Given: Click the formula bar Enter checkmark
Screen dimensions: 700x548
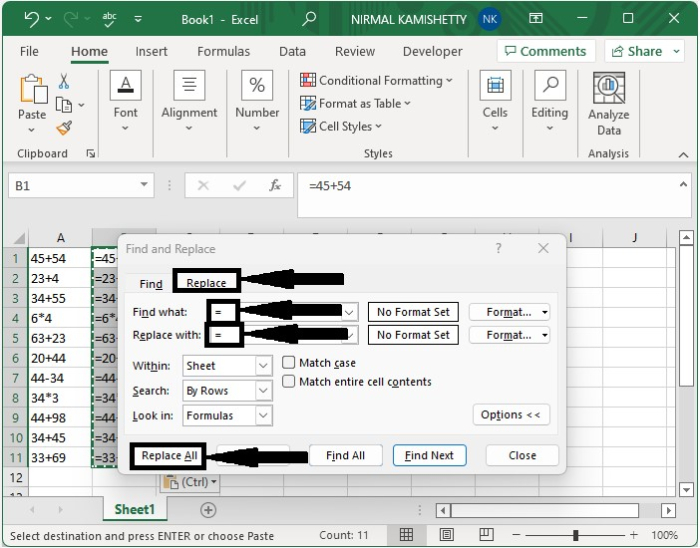Looking at the screenshot, I should coord(239,185).
